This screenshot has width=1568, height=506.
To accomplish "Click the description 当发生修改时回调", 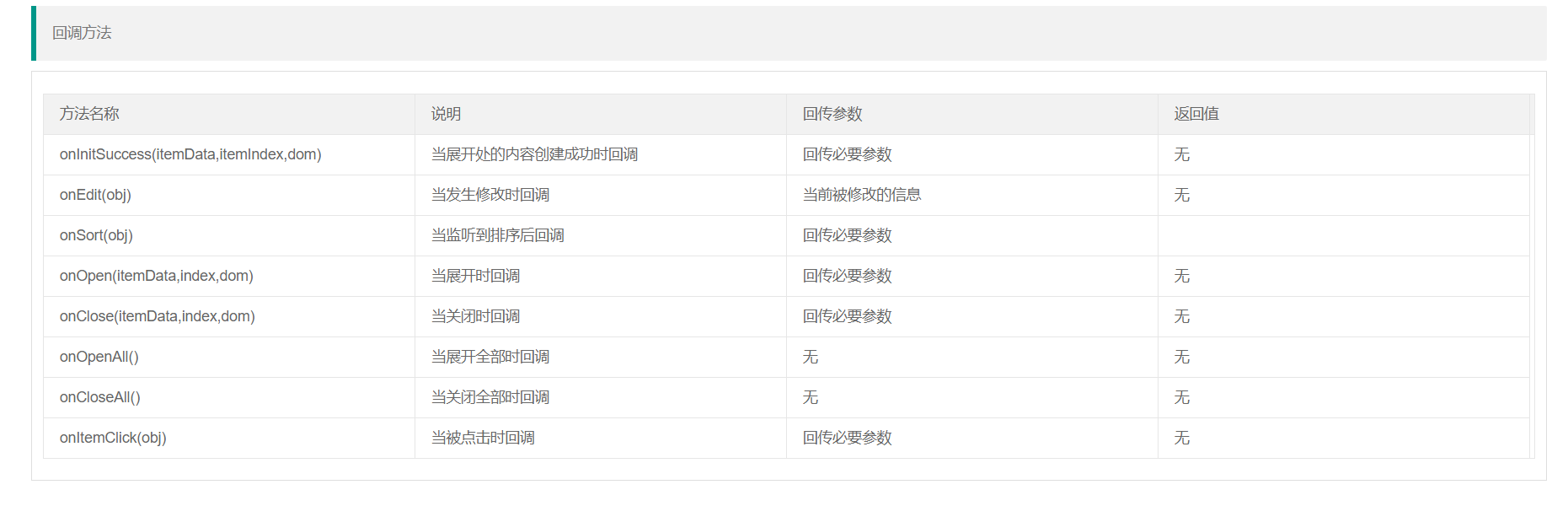I will 490,195.
